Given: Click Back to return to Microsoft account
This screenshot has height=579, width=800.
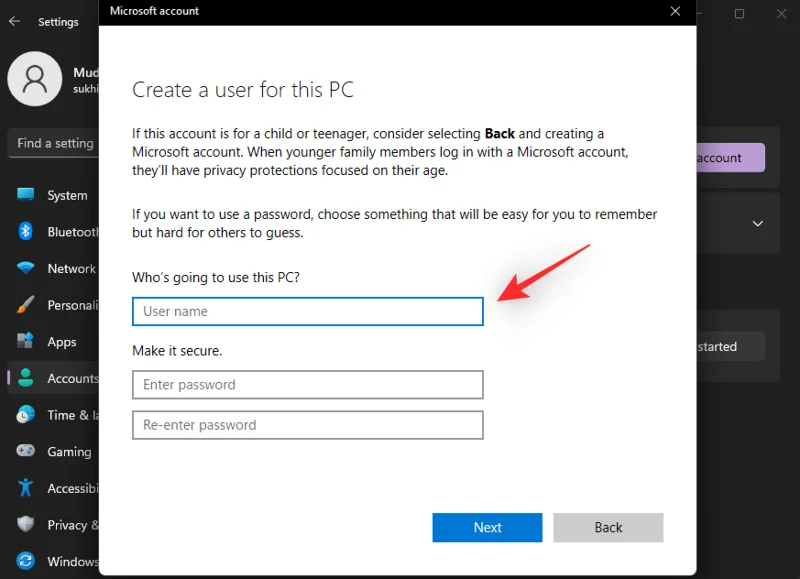Looking at the screenshot, I should pyautogui.click(x=608, y=527).
